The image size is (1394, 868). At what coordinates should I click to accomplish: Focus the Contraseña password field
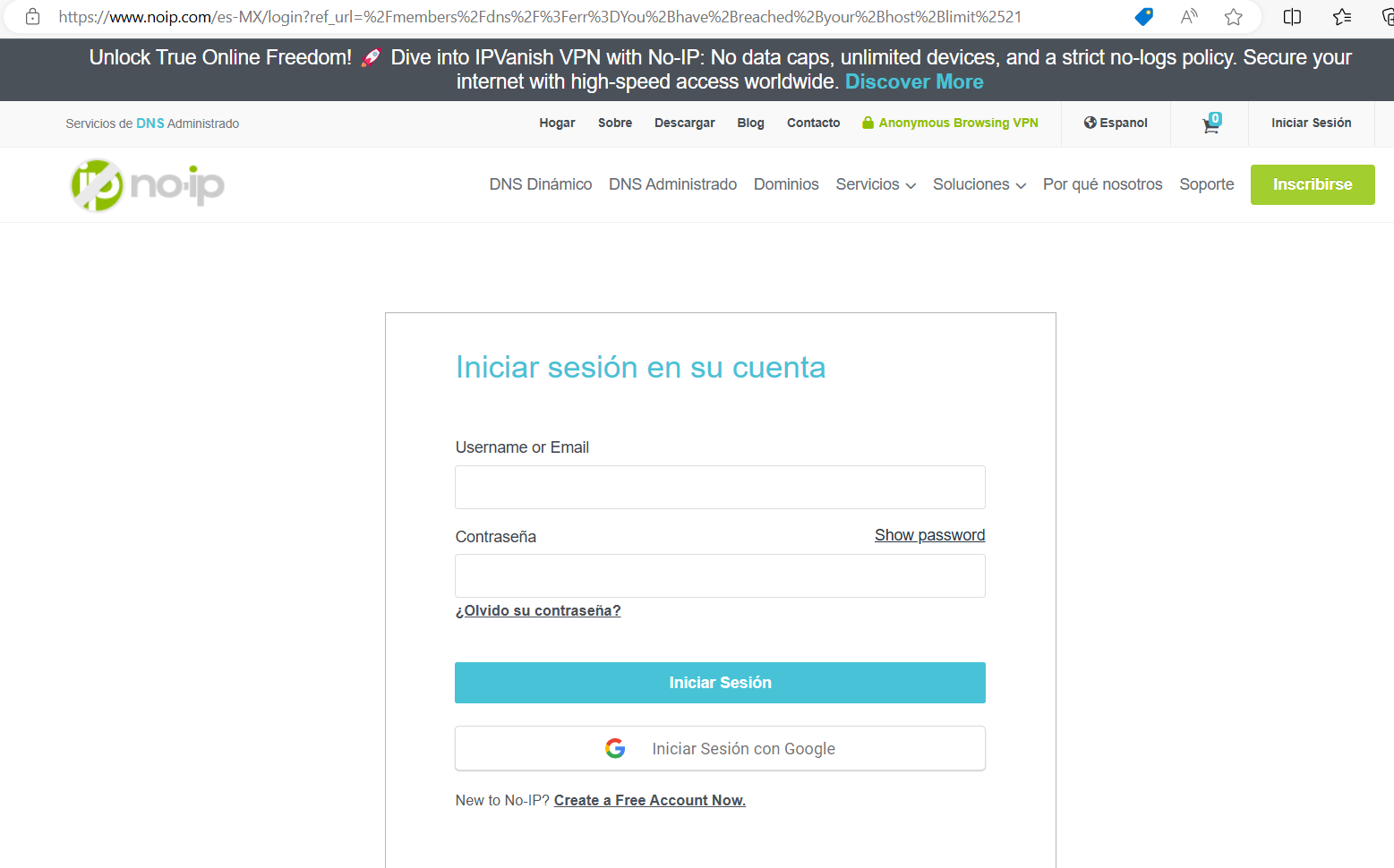pos(720,575)
